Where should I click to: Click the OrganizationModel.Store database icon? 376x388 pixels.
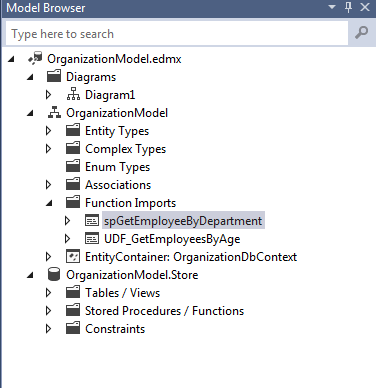[x=54, y=275]
